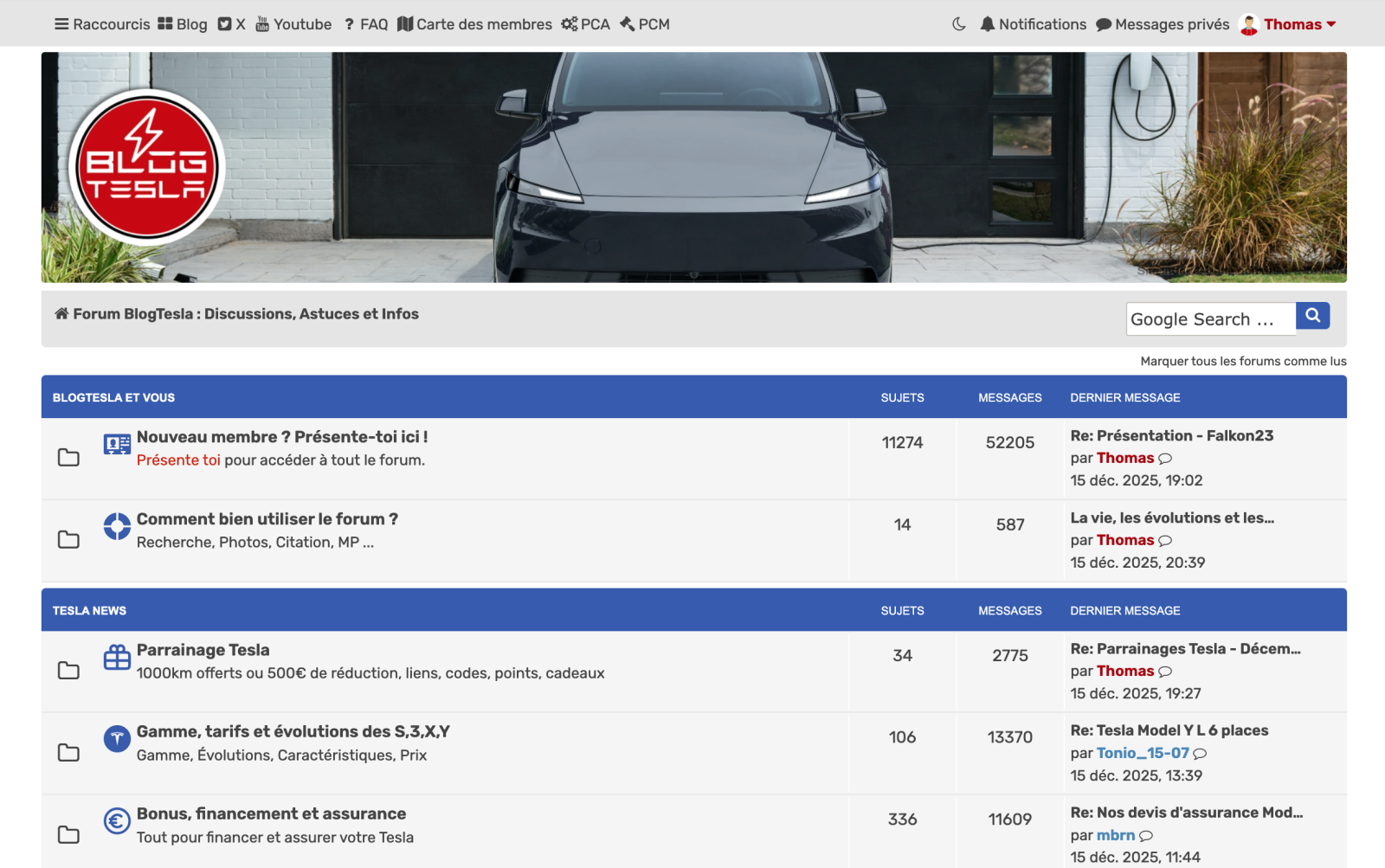Screen dimensions: 1385x868
Task: Open the TESLA NEWS category
Action: pos(89,610)
